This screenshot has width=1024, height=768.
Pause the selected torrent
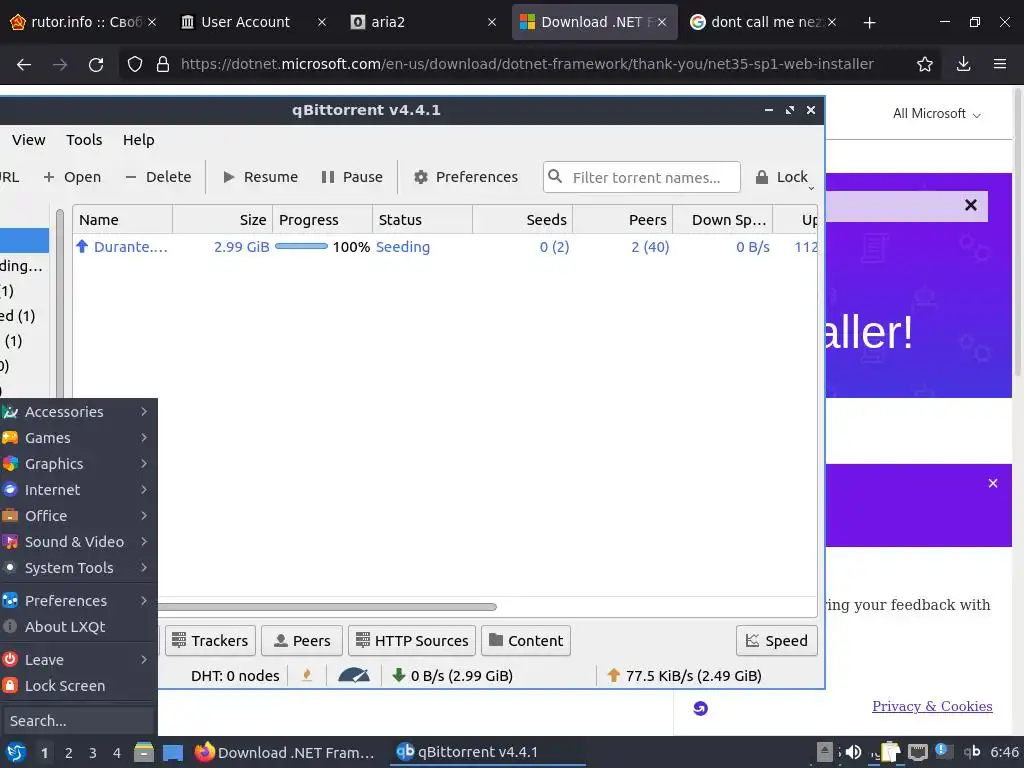coord(351,177)
